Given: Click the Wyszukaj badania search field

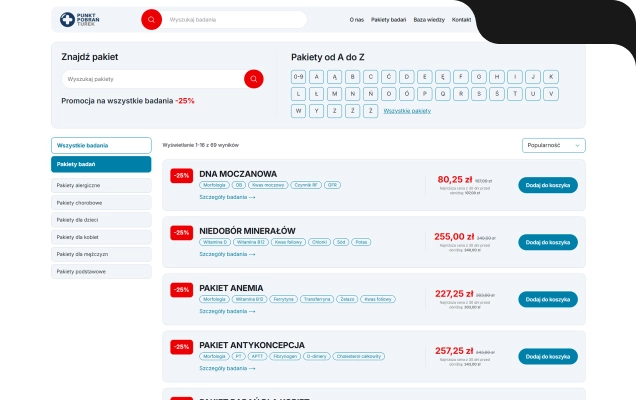Looking at the screenshot, I should [x=234, y=19].
